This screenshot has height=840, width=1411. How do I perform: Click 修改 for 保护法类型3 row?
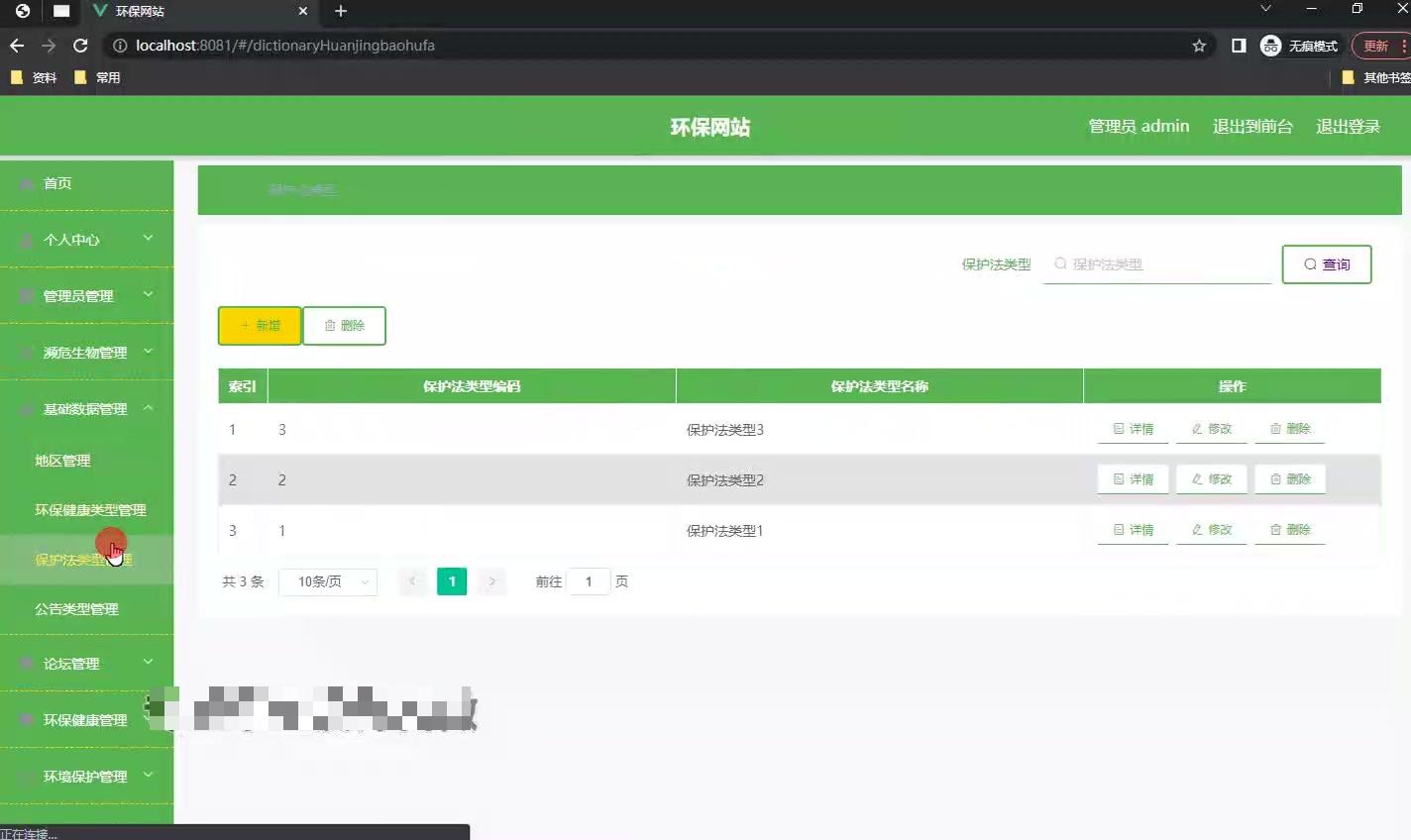[x=1211, y=429]
